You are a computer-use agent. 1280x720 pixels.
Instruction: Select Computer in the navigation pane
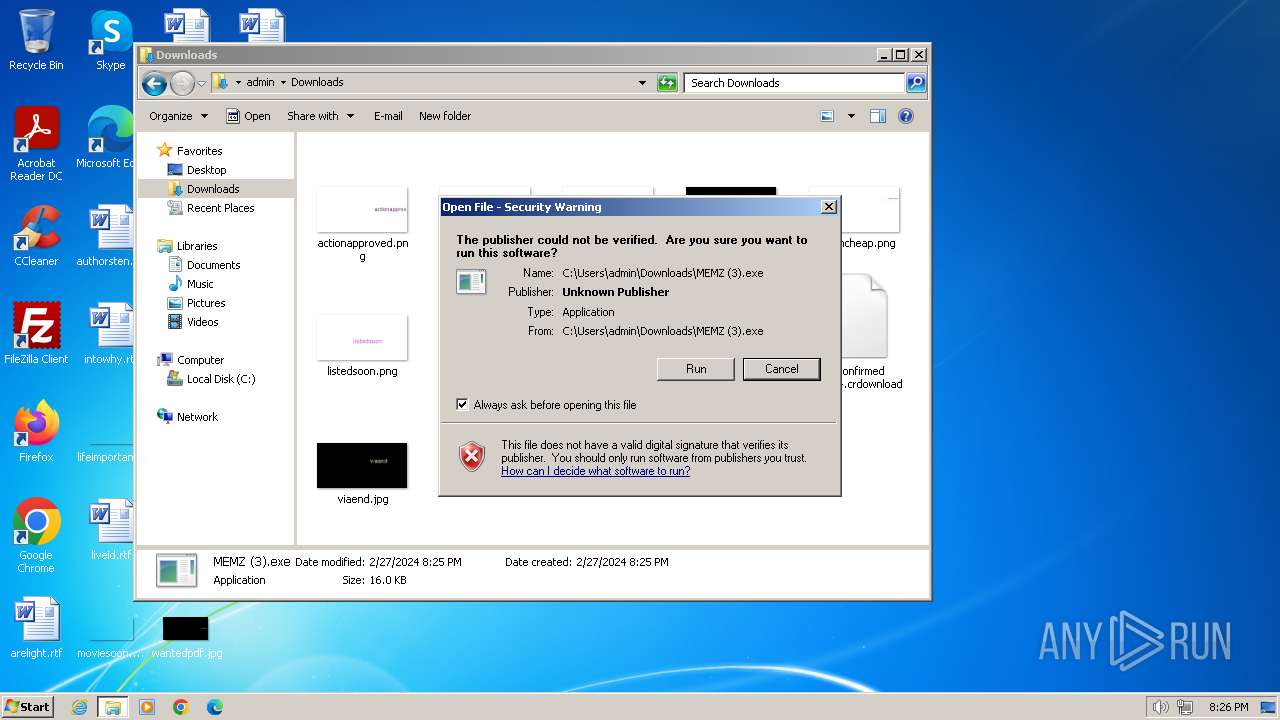[x=200, y=360]
